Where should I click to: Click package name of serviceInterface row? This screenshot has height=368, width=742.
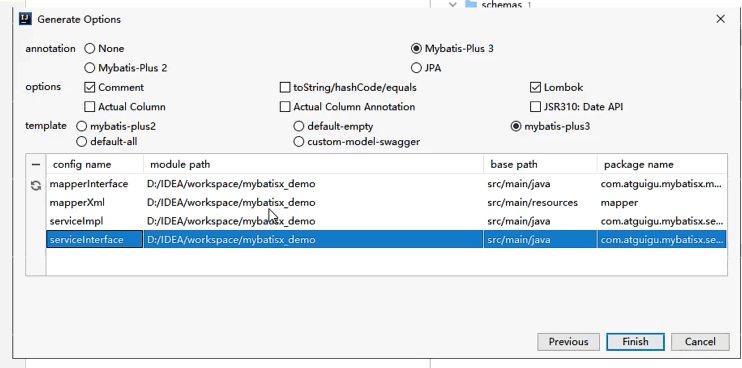pyautogui.click(x=662, y=239)
